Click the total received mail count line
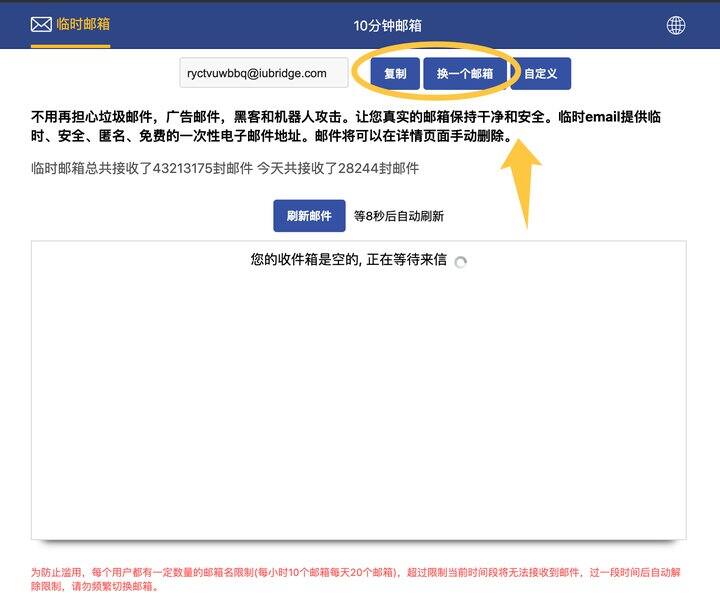Viewport: 720px width, 600px height. click(225, 168)
